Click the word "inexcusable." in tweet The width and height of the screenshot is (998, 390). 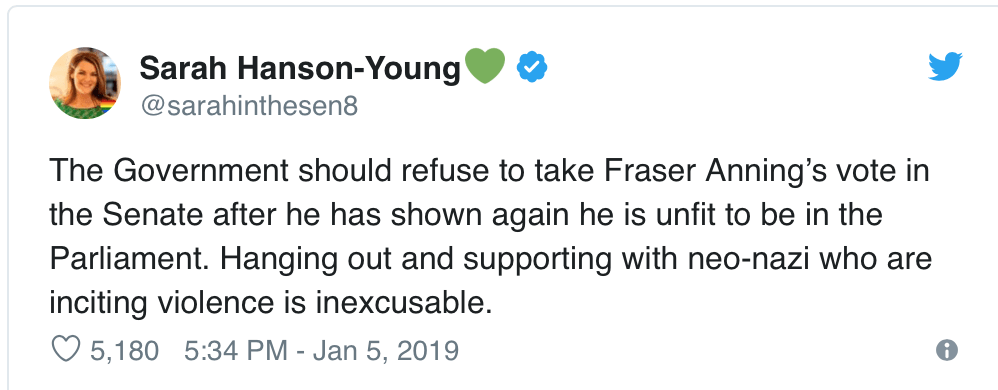click(404, 303)
